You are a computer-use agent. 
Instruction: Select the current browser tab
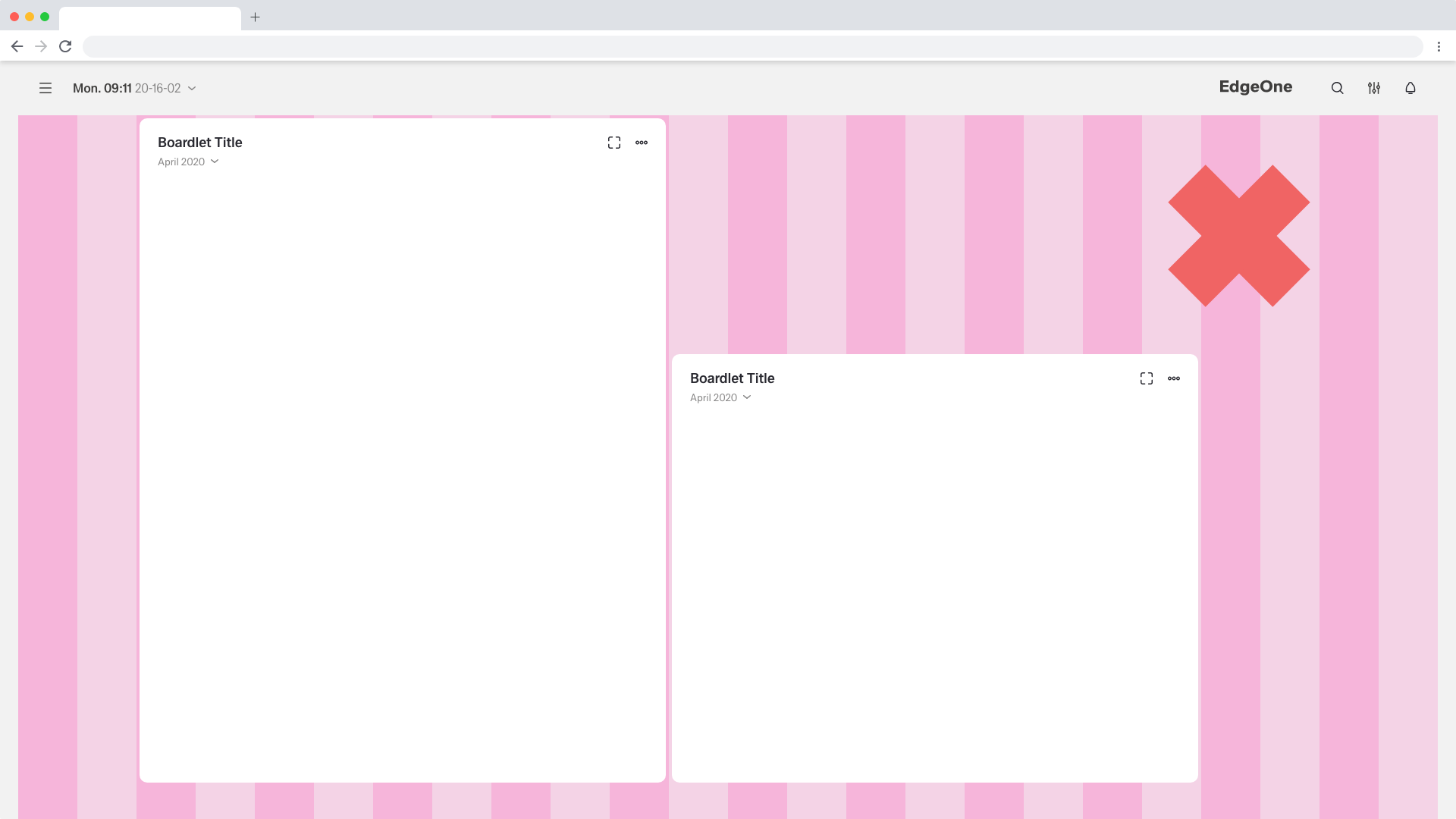149,18
